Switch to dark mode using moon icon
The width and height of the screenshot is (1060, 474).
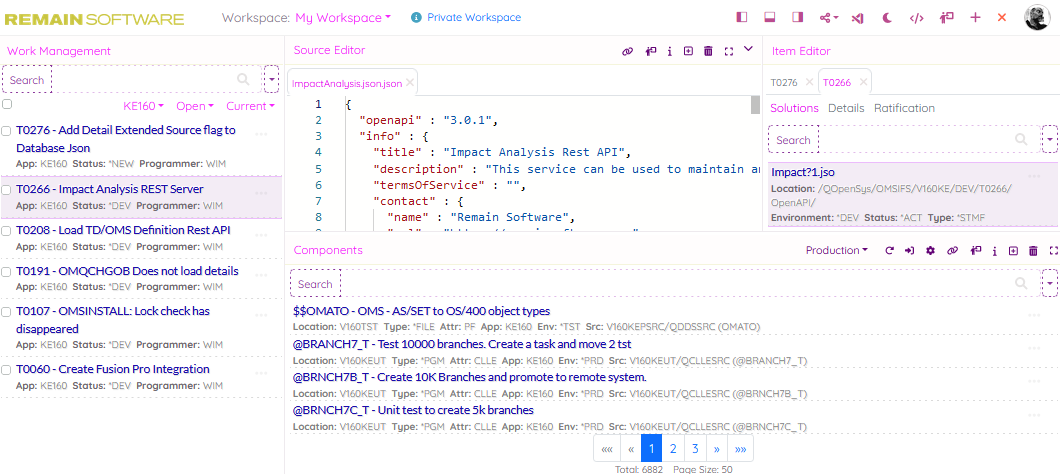887,18
